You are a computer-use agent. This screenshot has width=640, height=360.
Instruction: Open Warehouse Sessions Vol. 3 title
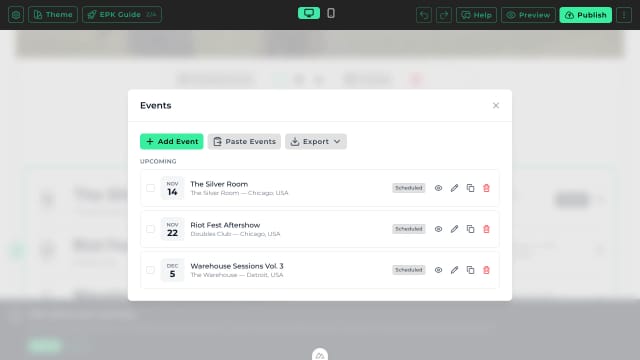click(x=237, y=266)
